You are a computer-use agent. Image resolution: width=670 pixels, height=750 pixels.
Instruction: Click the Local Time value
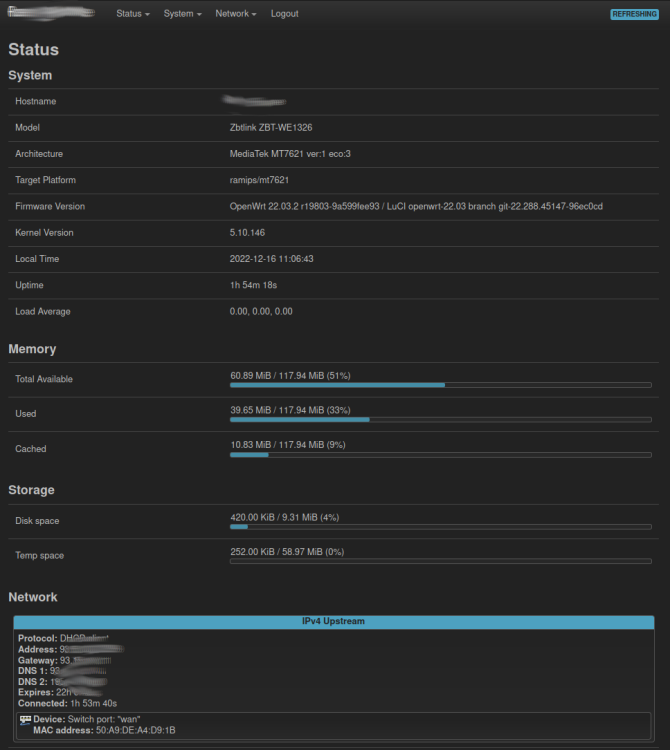click(272, 258)
